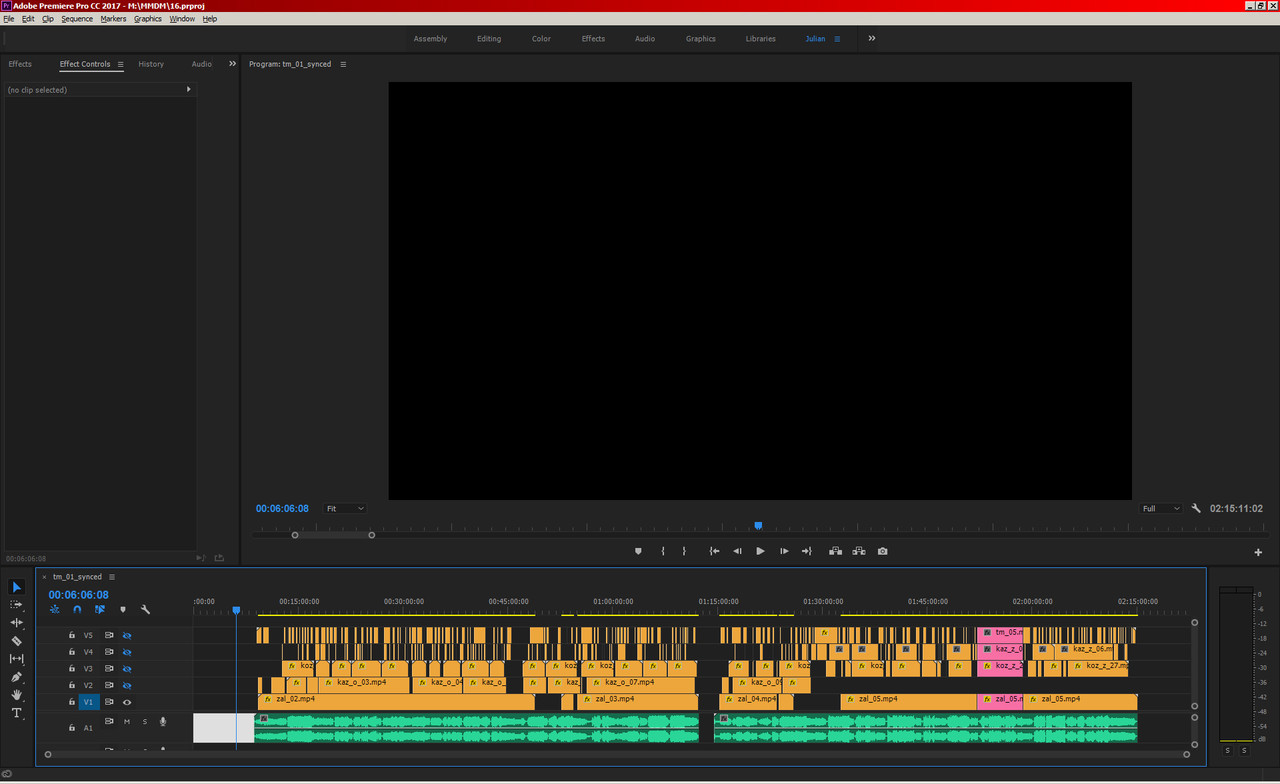Choose the Hand tool
The width and height of the screenshot is (1280, 784).
(x=17, y=695)
